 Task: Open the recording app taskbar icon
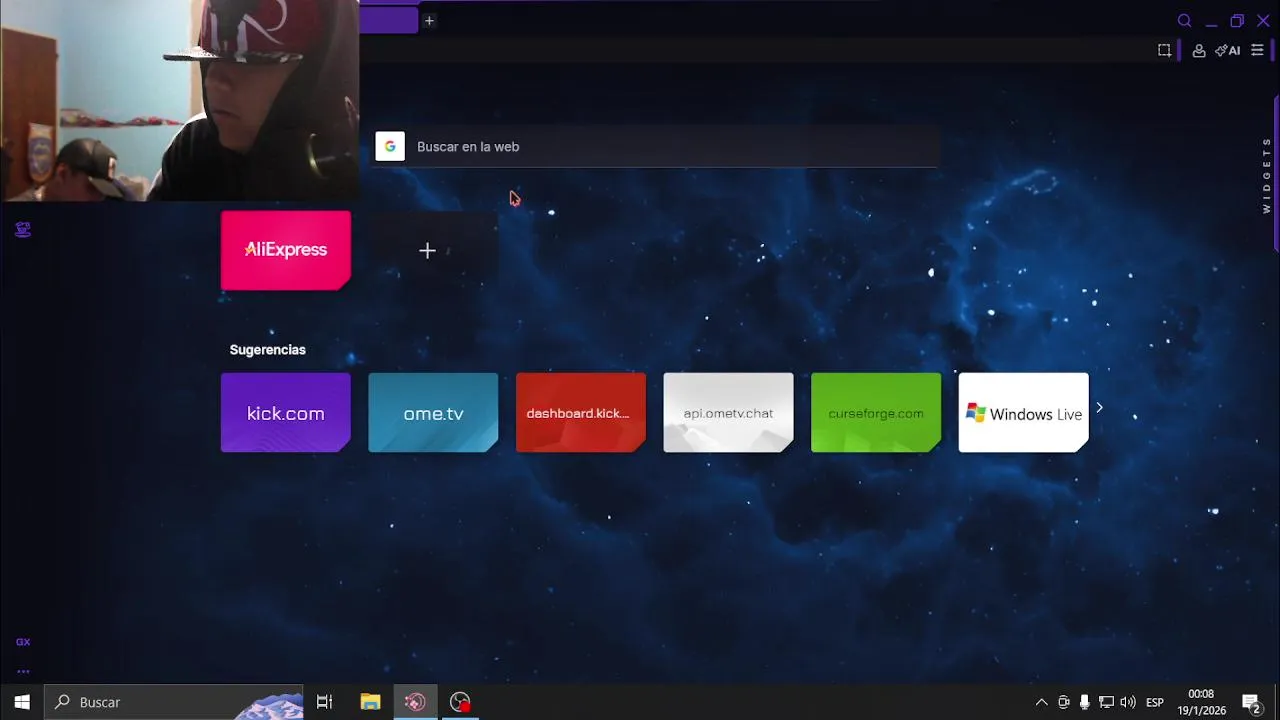tap(460, 702)
